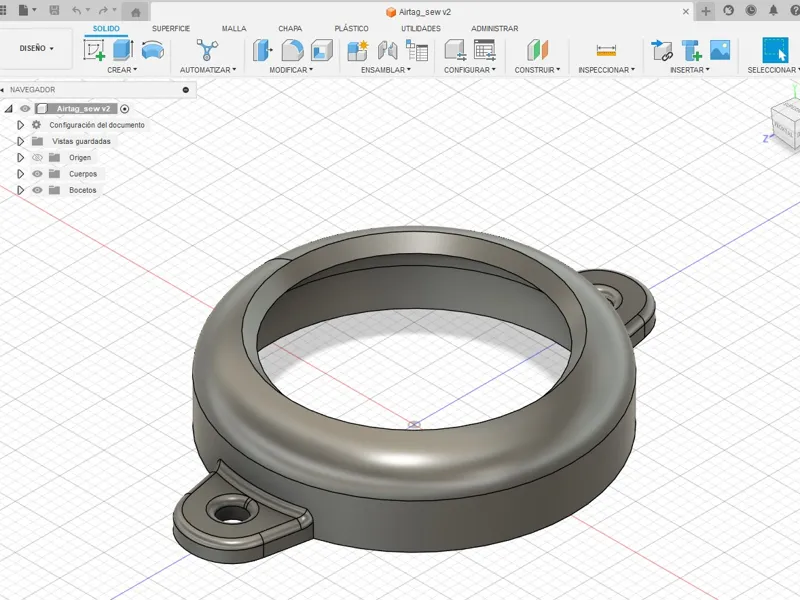Screen dimensions: 800x600
Task: Toggle visibility of Airtag_sew v2 component
Action: point(24,109)
